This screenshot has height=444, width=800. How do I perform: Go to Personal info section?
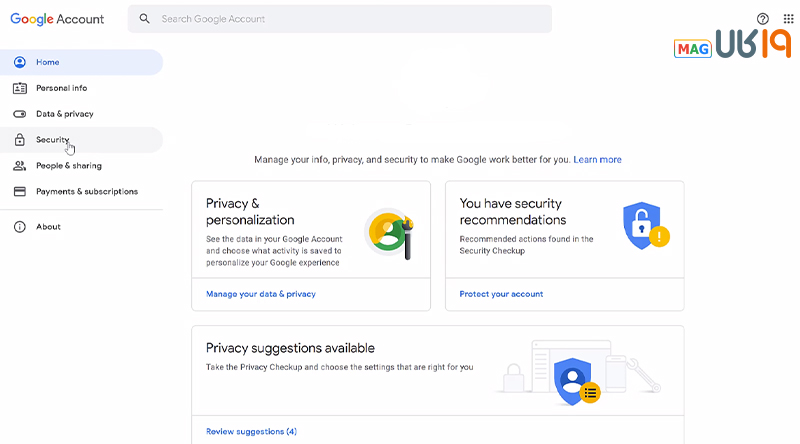[x=61, y=88]
